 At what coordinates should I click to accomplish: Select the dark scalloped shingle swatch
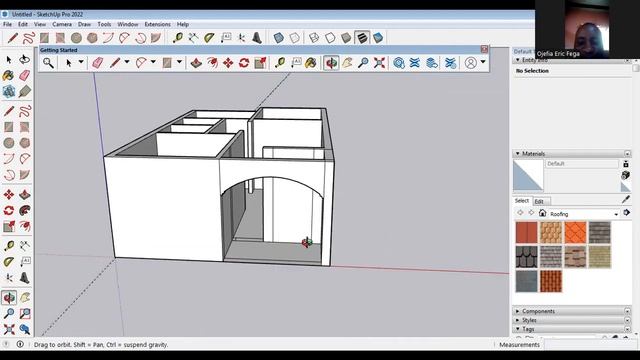click(527, 256)
